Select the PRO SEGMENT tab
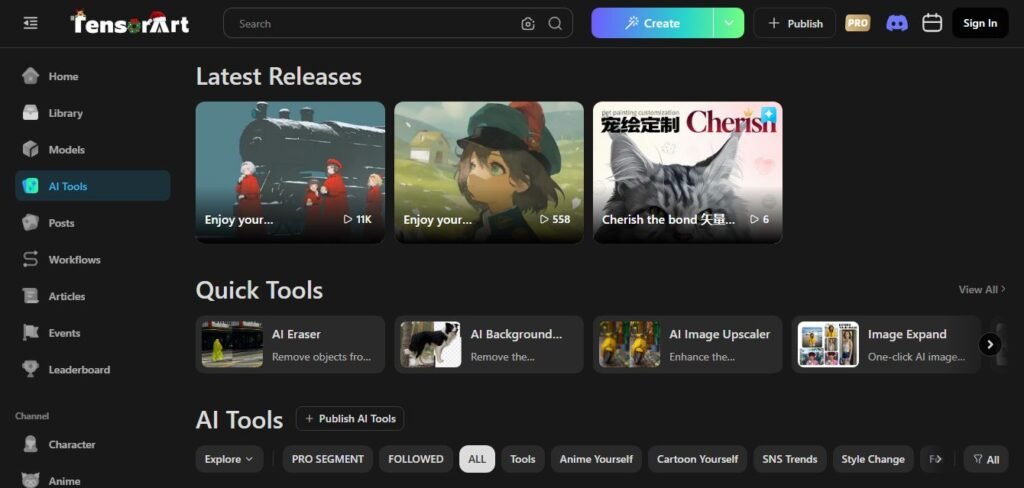Viewport: 1024px width, 488px height. coord(327,459)
